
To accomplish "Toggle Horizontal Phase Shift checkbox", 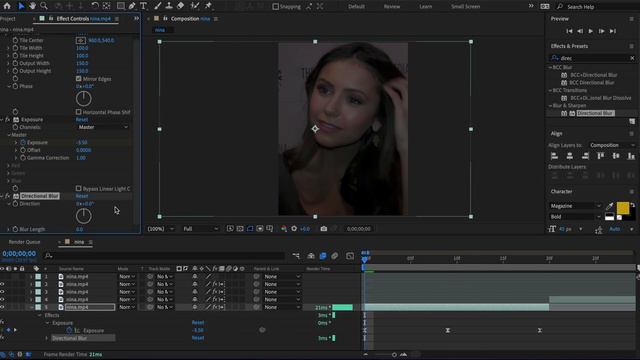I will pos(78,112).
